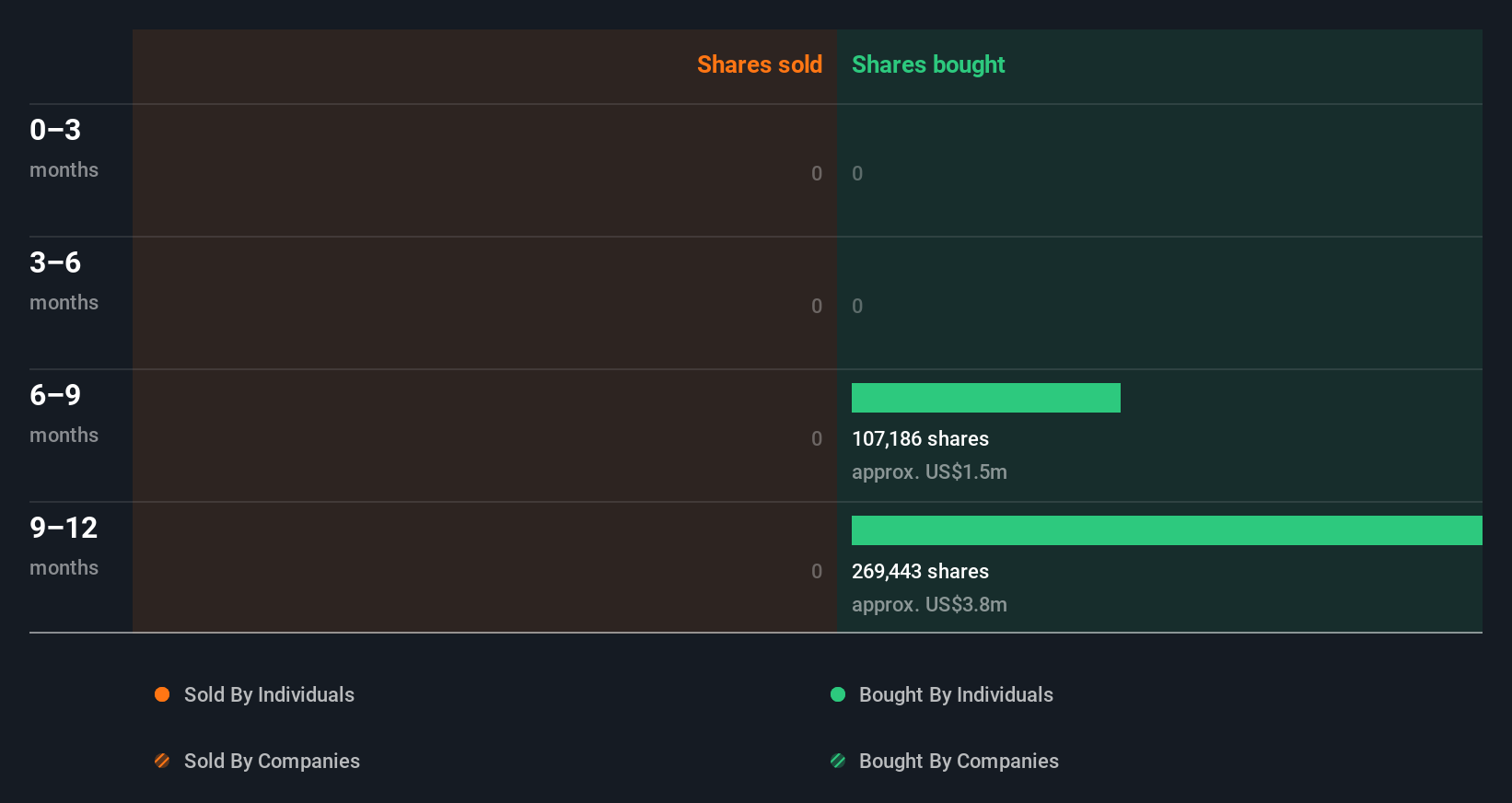The width and height of the screenshot is (1512, 803).
Task: Toggle the Sold By Companies legend label
Action: click(272, 761)
